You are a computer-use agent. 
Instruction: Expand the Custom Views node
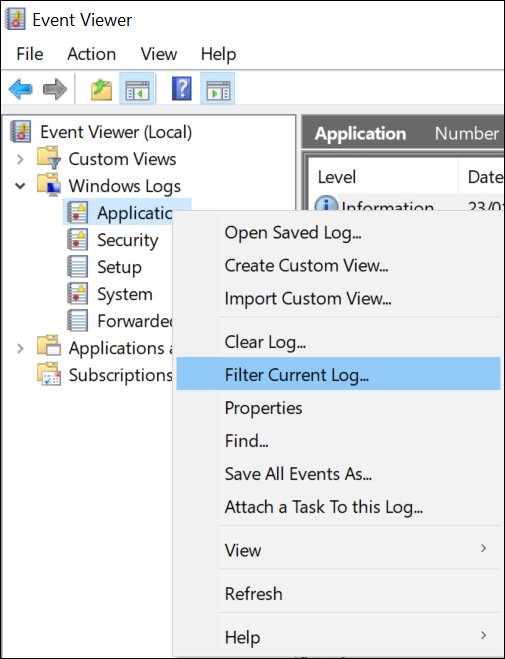[20, 159]
